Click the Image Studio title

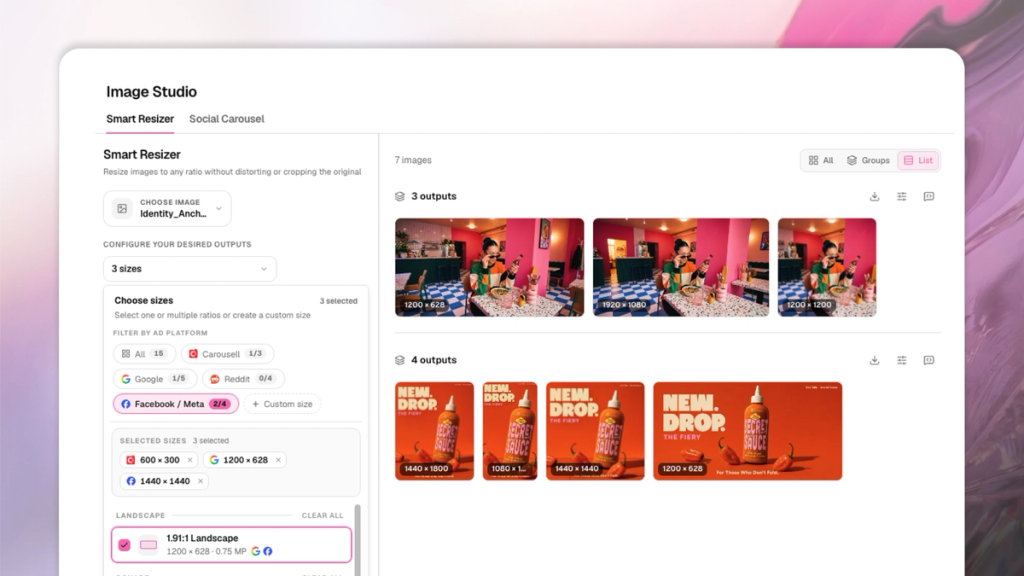(x=152, y=92)
